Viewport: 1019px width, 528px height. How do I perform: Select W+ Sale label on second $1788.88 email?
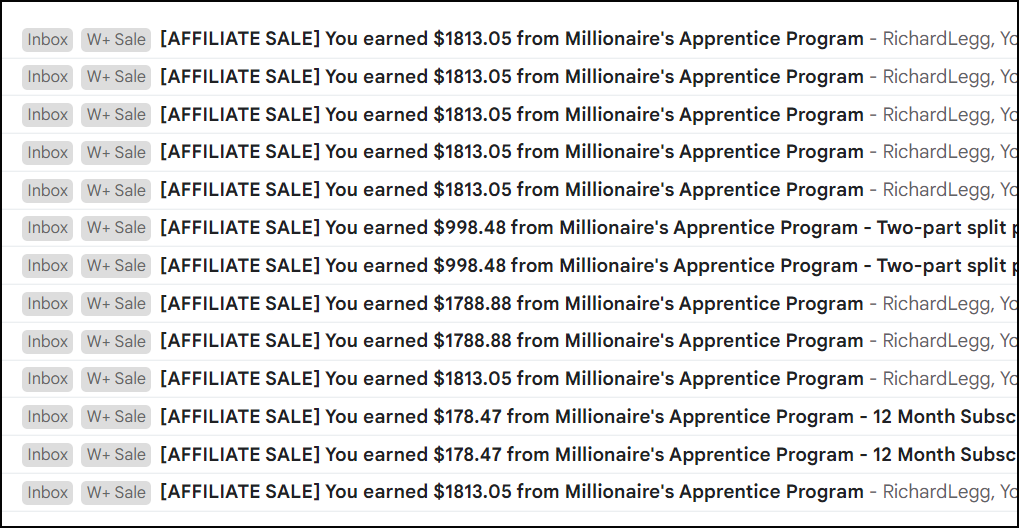pos(116,342)
